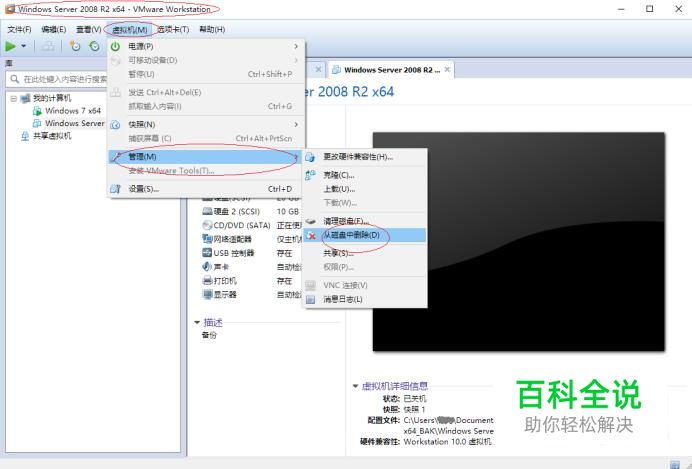Close the Windows Server 2008 R2 tab

click(448, 70)
